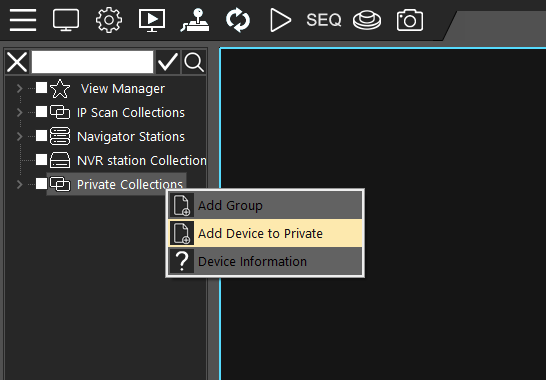The height and width of the screenshot is (380, 546).
Task: Expand the Private Collections node
Action: click(20, 184)
